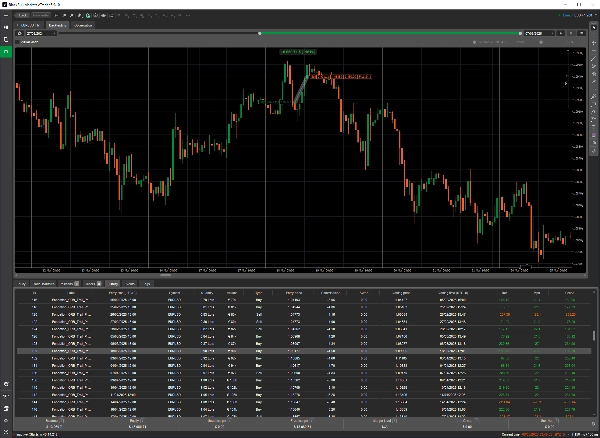Select the highlighted row in history table
Viewport: 600px width, 438px height.
304,351
